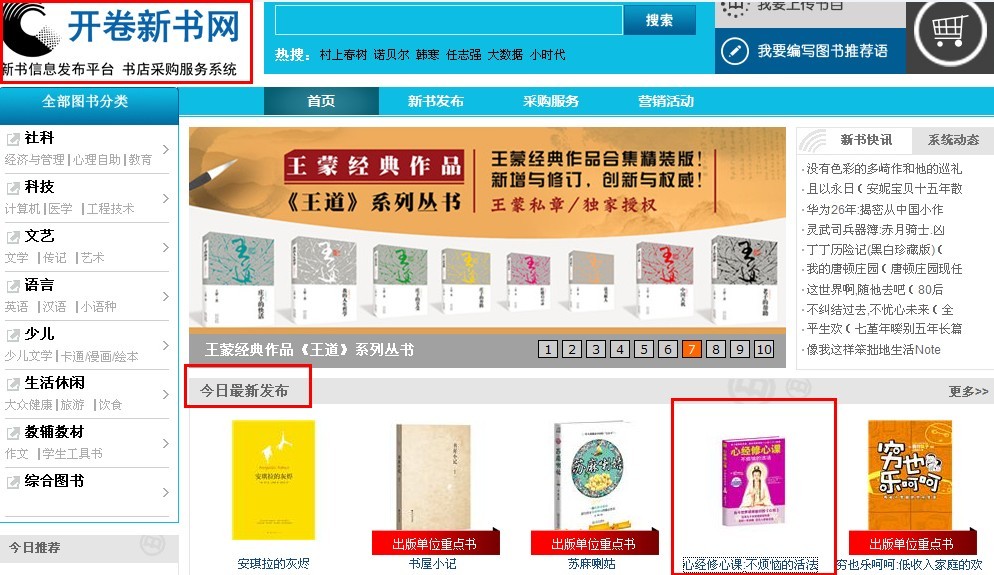Click the 开卷新书网 site logo
The height and width of the screenshot is (575, 994).
[x=126, y=41]
